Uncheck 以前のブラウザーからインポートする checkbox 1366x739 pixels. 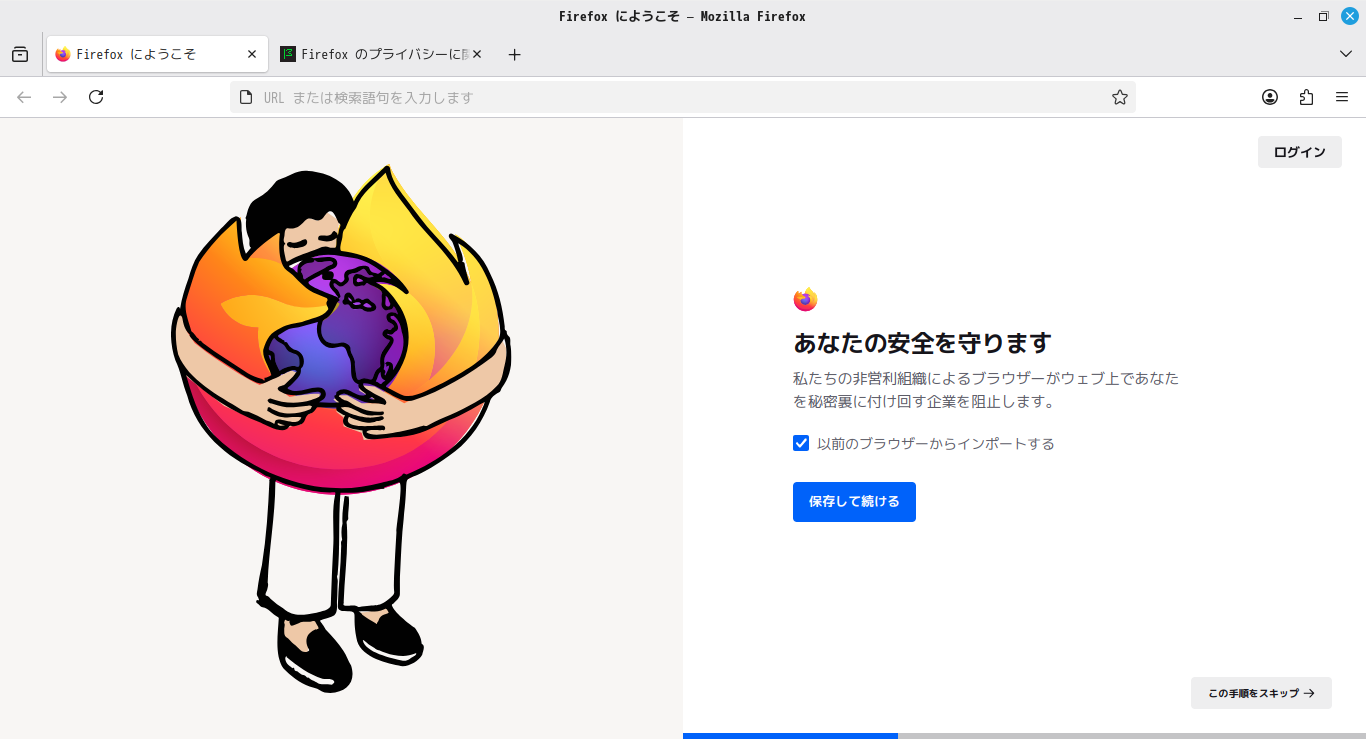click(x=801, y=443)
